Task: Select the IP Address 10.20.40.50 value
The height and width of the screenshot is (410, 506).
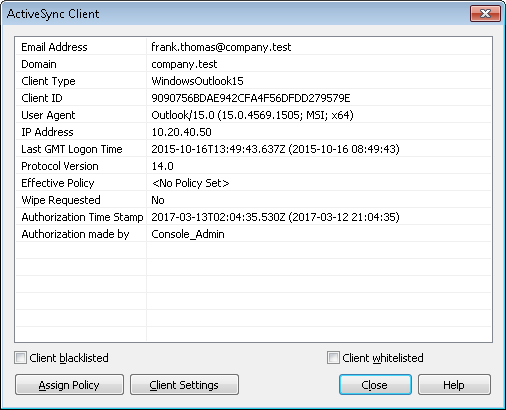Action: [181, 132]
